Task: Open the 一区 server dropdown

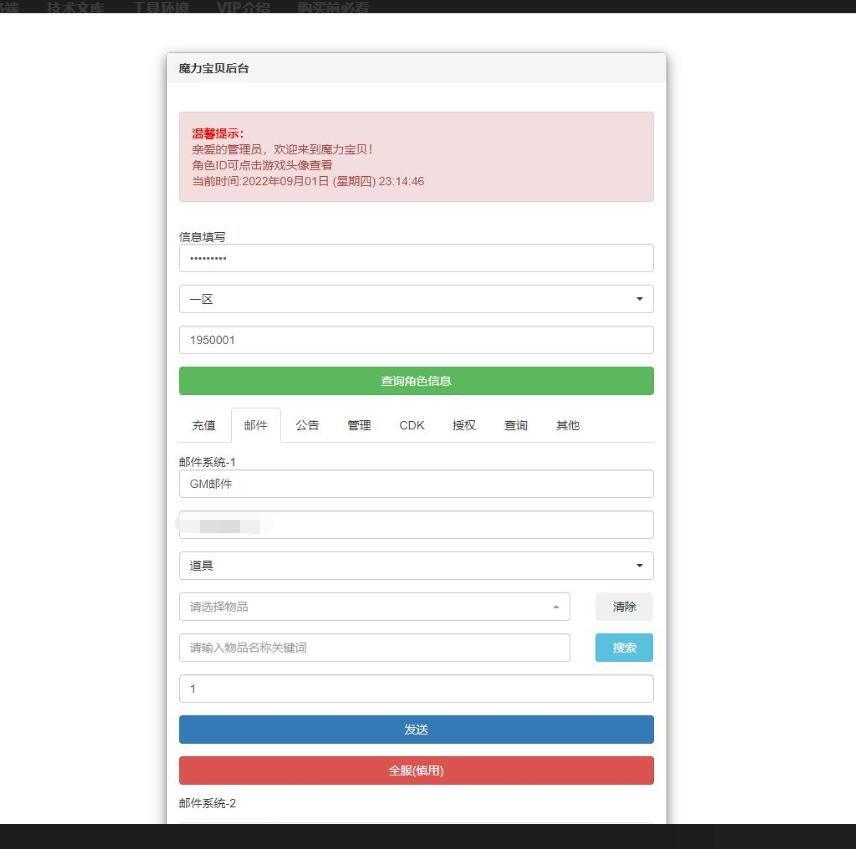Action: pos(415,299)
